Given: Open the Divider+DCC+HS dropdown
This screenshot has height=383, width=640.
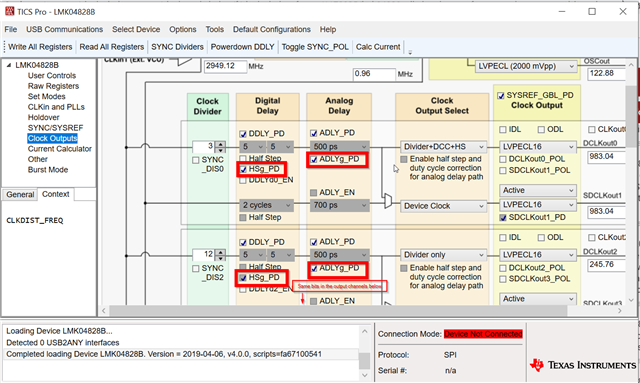Looking at the screenshot, I should pyautogui.click(x=443, y=147).
